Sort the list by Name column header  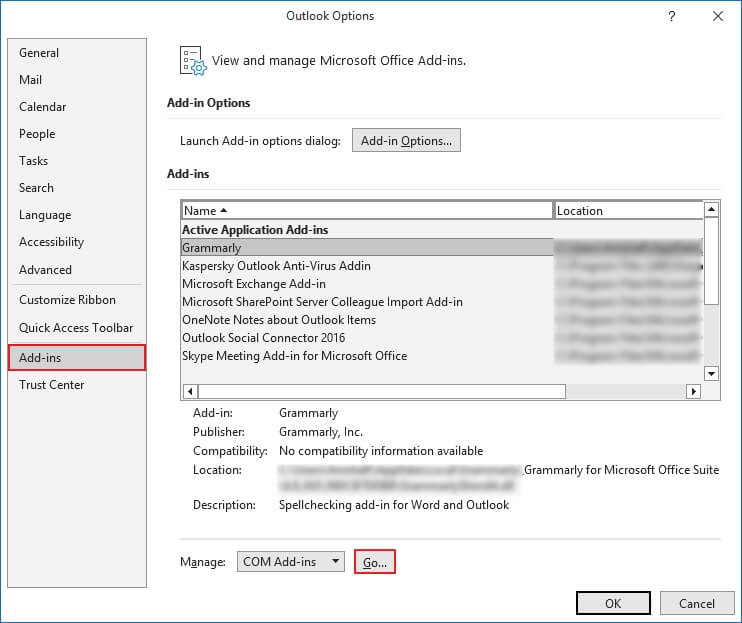367,211
